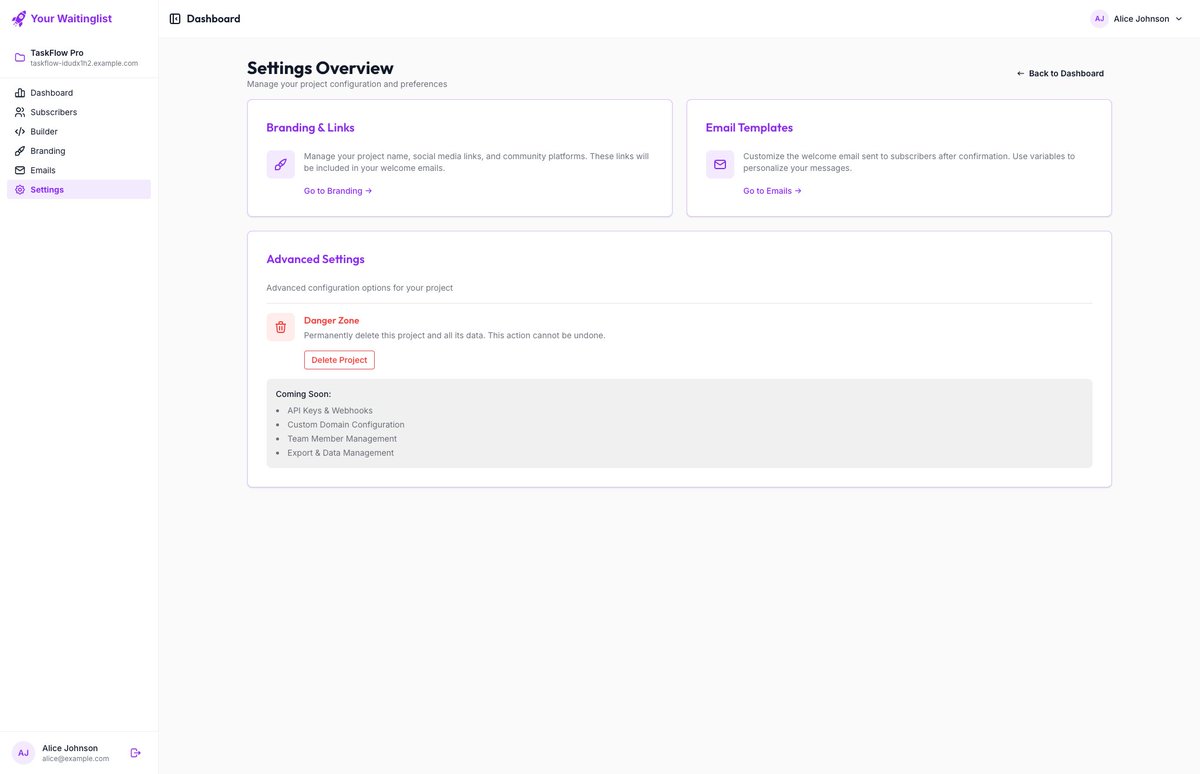Image resolution: width=1200 pixels, height=774 pixels.
Task: Click the Delete Project button
Action: tap(339, 360)
